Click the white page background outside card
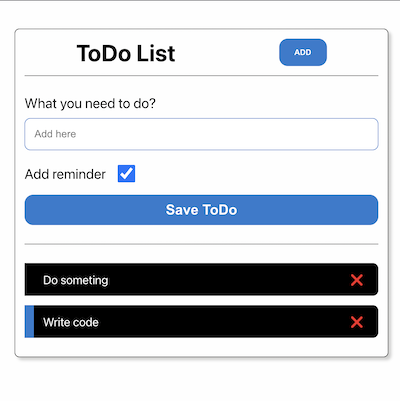This screenshot has width=400, height=401. tap(200, 380)
